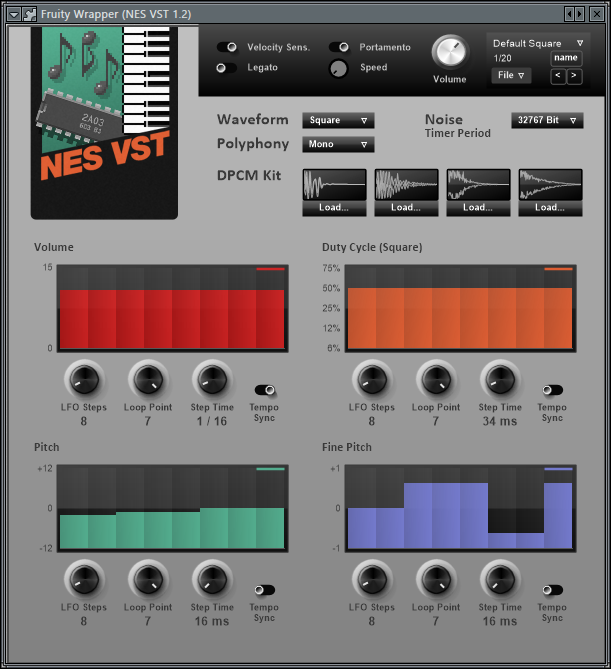Click the Pitch envelope Step Time knob
The width and height of the screenshot is (611, 669).
[x=212, y=580]
